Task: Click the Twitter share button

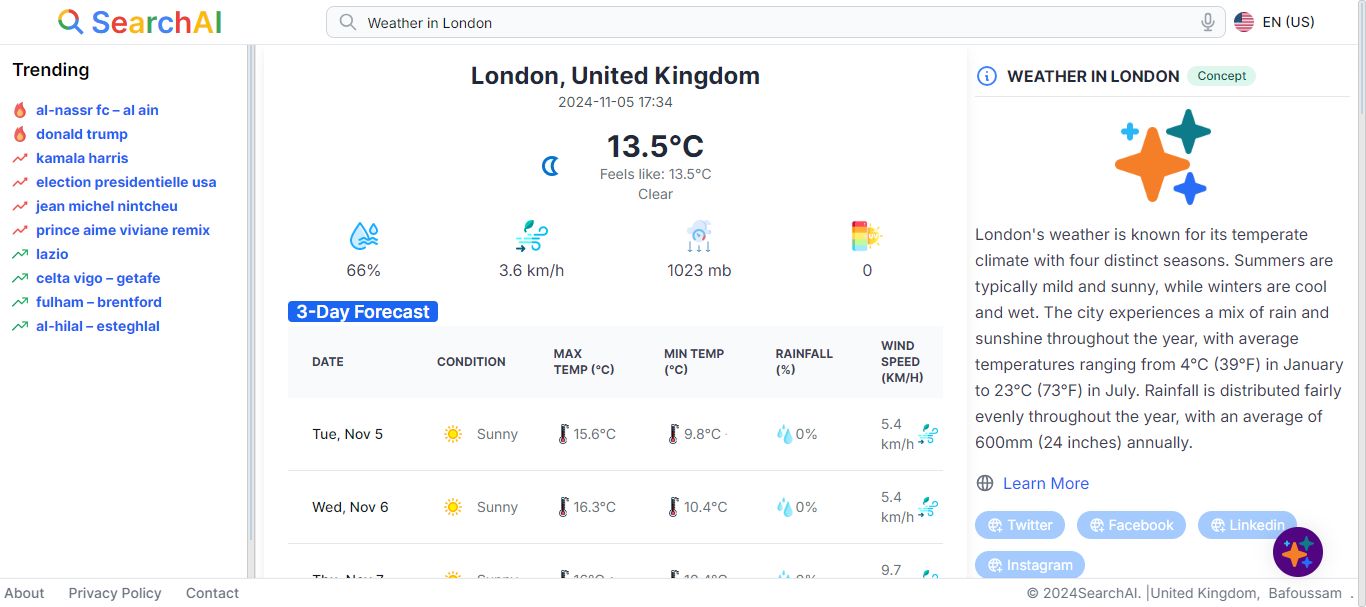Action: tap(1020, 525)
